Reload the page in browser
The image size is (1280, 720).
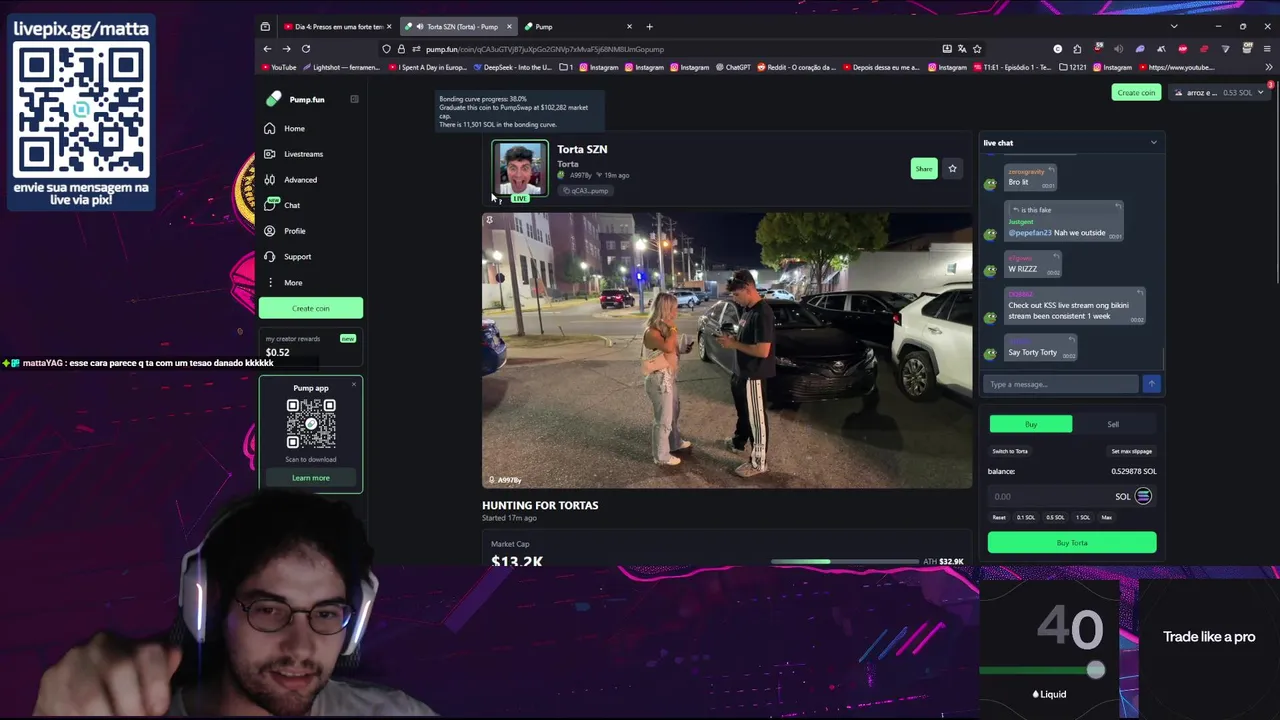click(306, 49)
